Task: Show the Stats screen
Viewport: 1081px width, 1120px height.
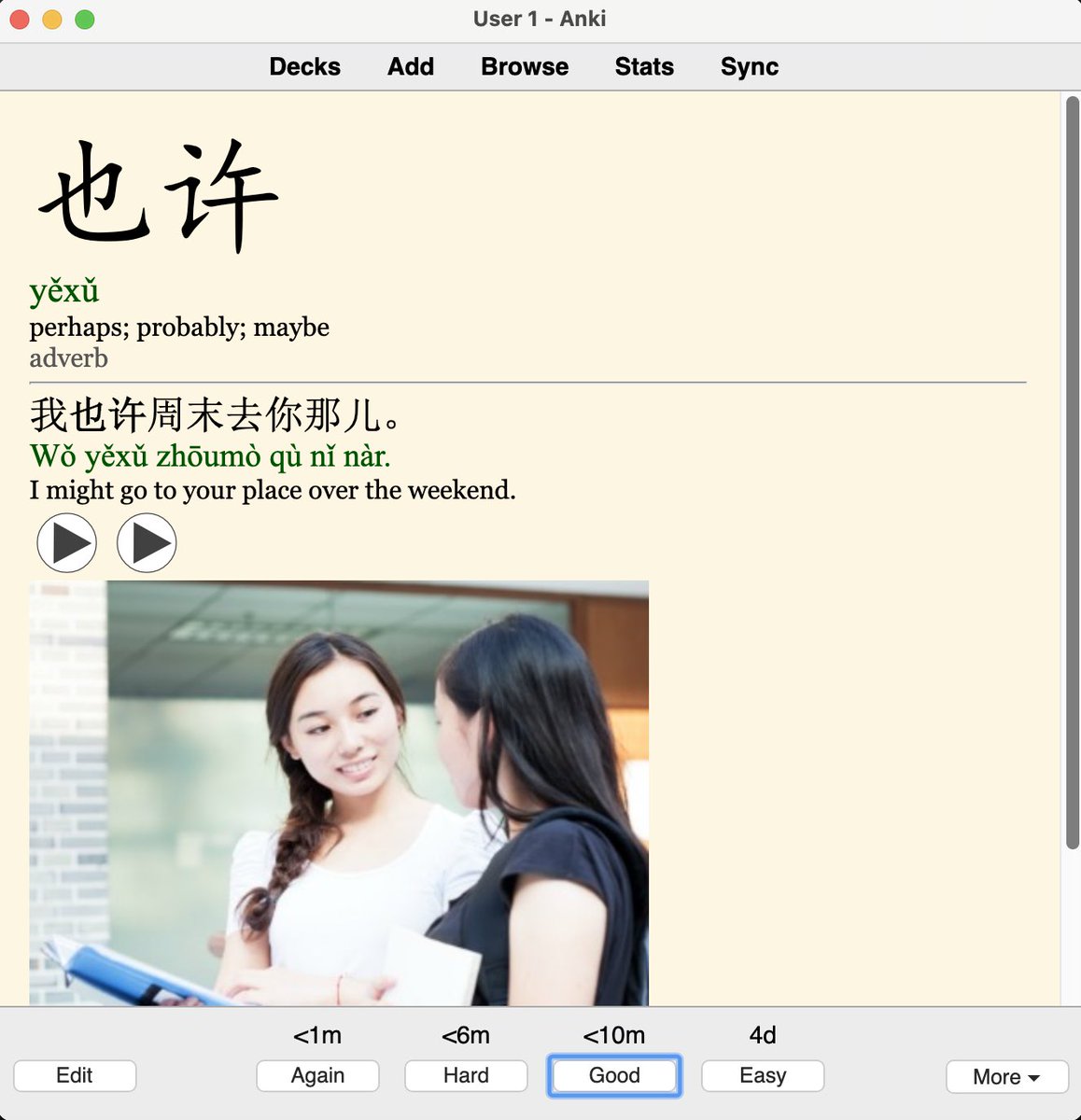Action: tap(644, 66)
